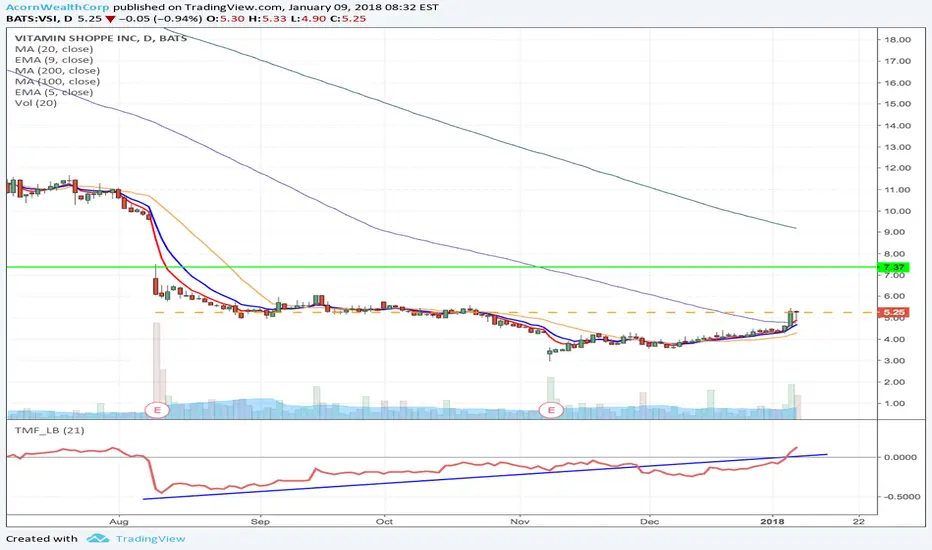The image size is (932, 550).
Task: Click the August earnings 'E' marker
Action: [x=158, y=410]
